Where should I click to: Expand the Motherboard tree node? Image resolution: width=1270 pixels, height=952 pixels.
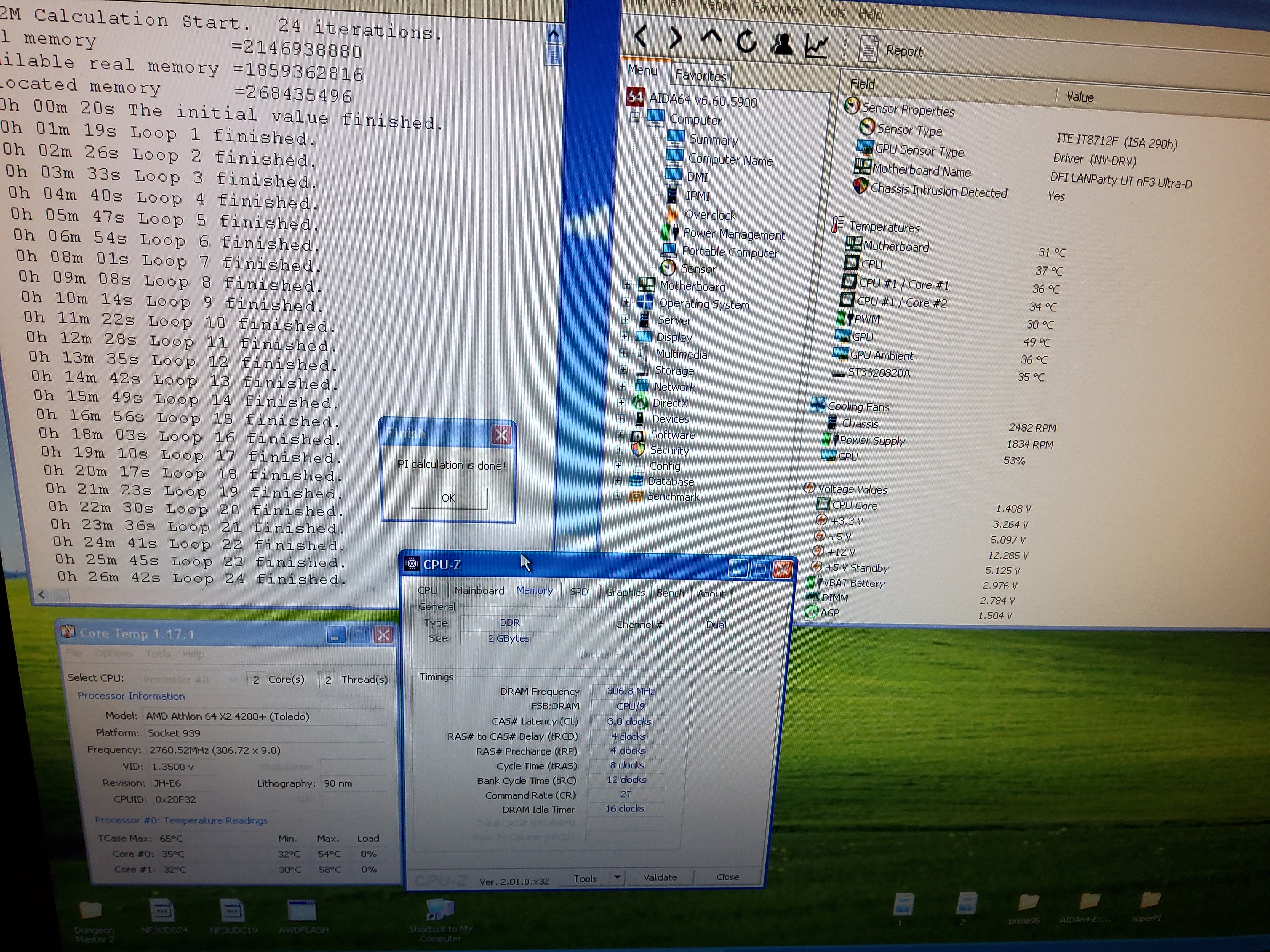tap(627, 284)
